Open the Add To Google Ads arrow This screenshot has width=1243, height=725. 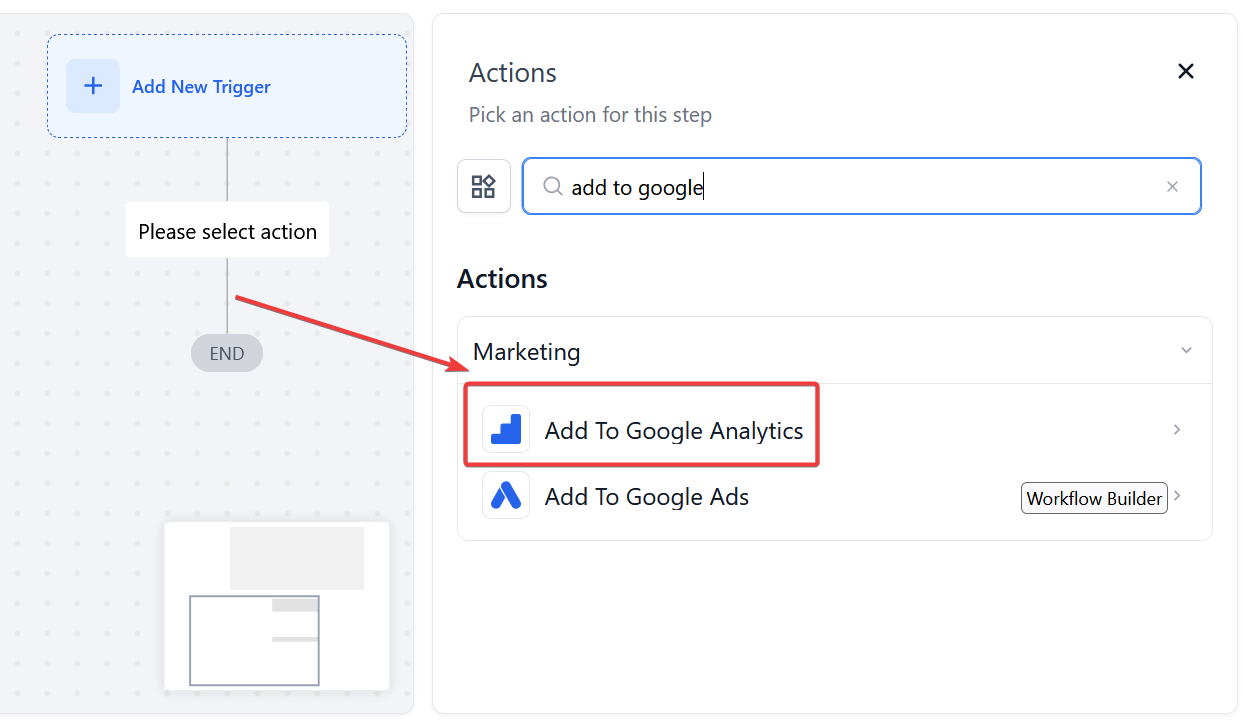[x=1177, y=496]
